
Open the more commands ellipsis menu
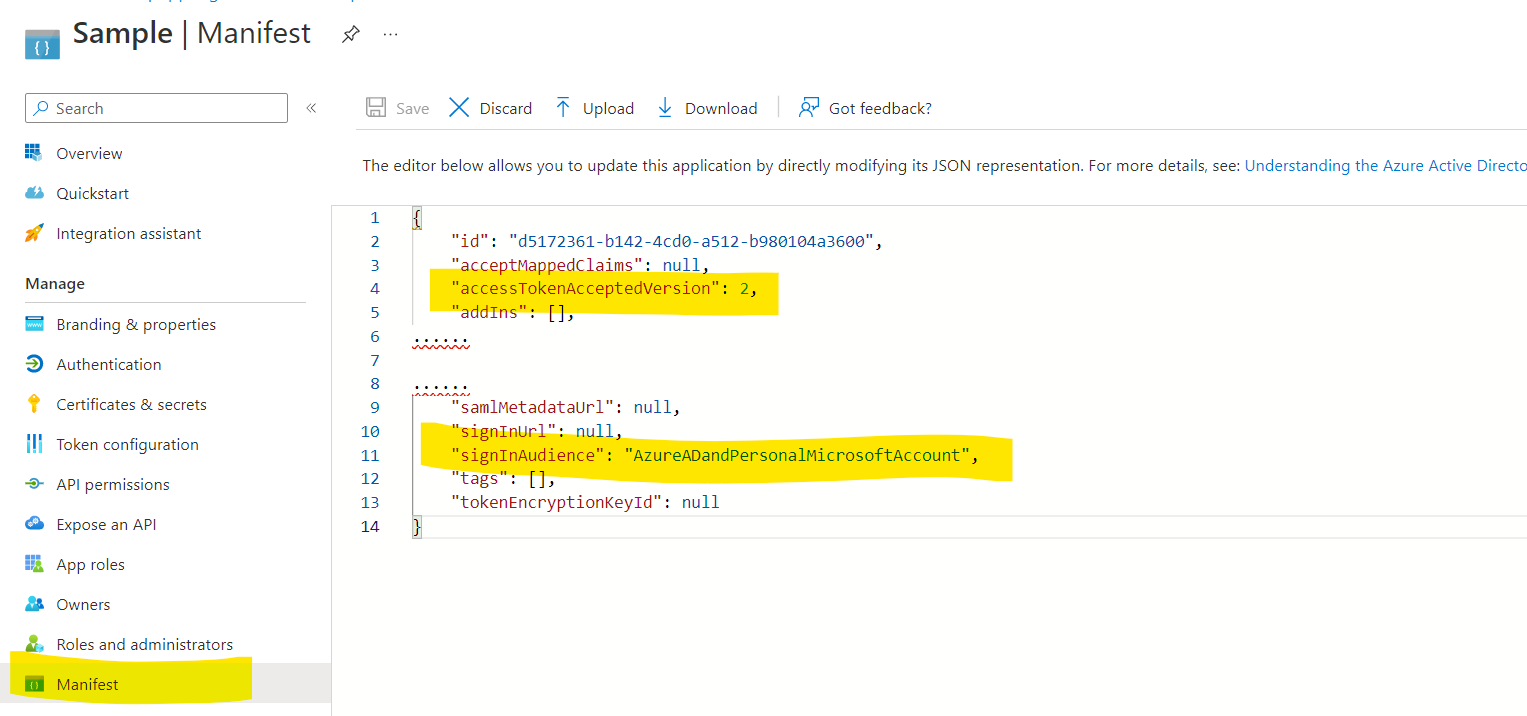(x=390, y=33)
